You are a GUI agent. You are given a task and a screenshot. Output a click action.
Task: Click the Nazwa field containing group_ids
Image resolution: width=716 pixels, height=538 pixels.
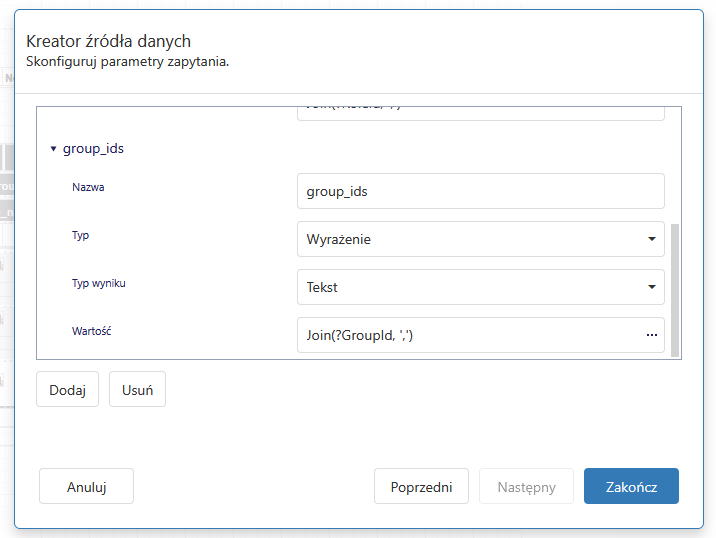pyautogui.click(x=480, y=191)
